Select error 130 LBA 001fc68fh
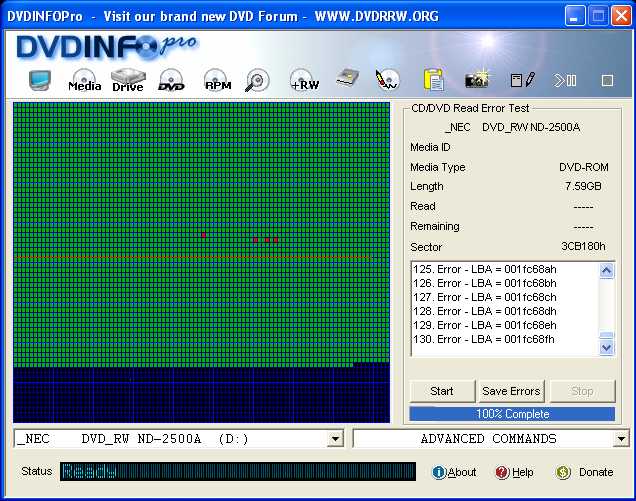The image size is (636, 501). click(x=484, y=339)
